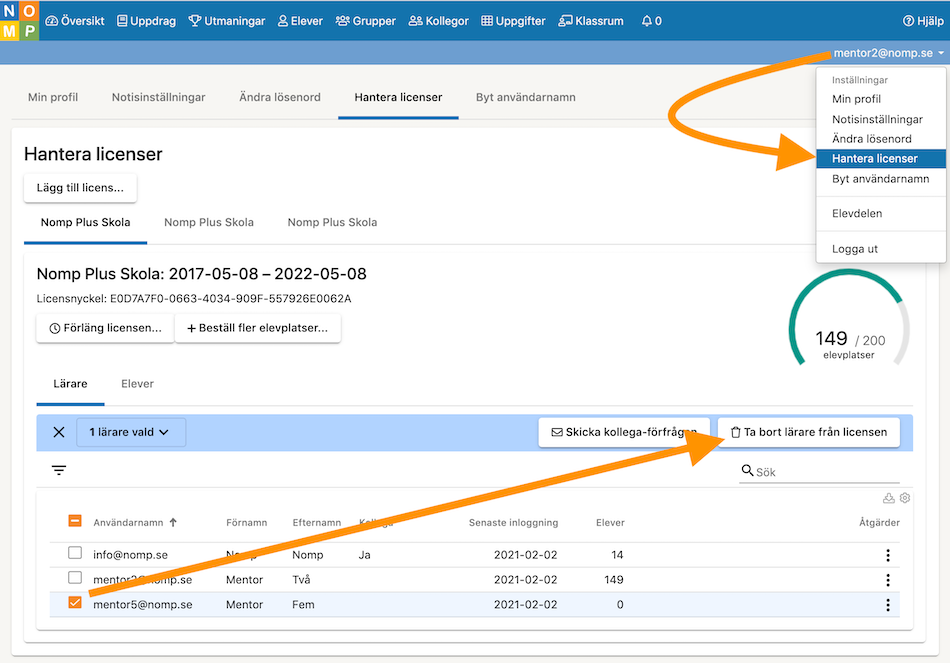Choose Byt användarnamn in account menu
The height and width of the screenshot is (663, 950).
click(x=881, y=179)
